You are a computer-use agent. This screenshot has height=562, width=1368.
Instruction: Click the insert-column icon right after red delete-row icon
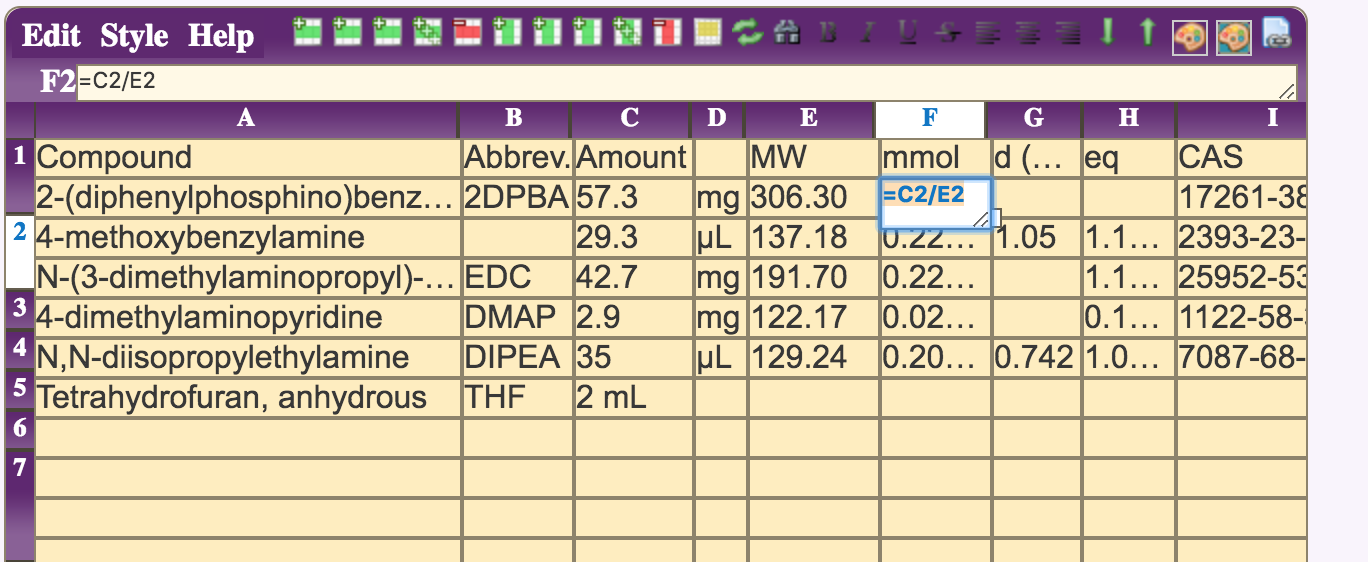(507, 32)
